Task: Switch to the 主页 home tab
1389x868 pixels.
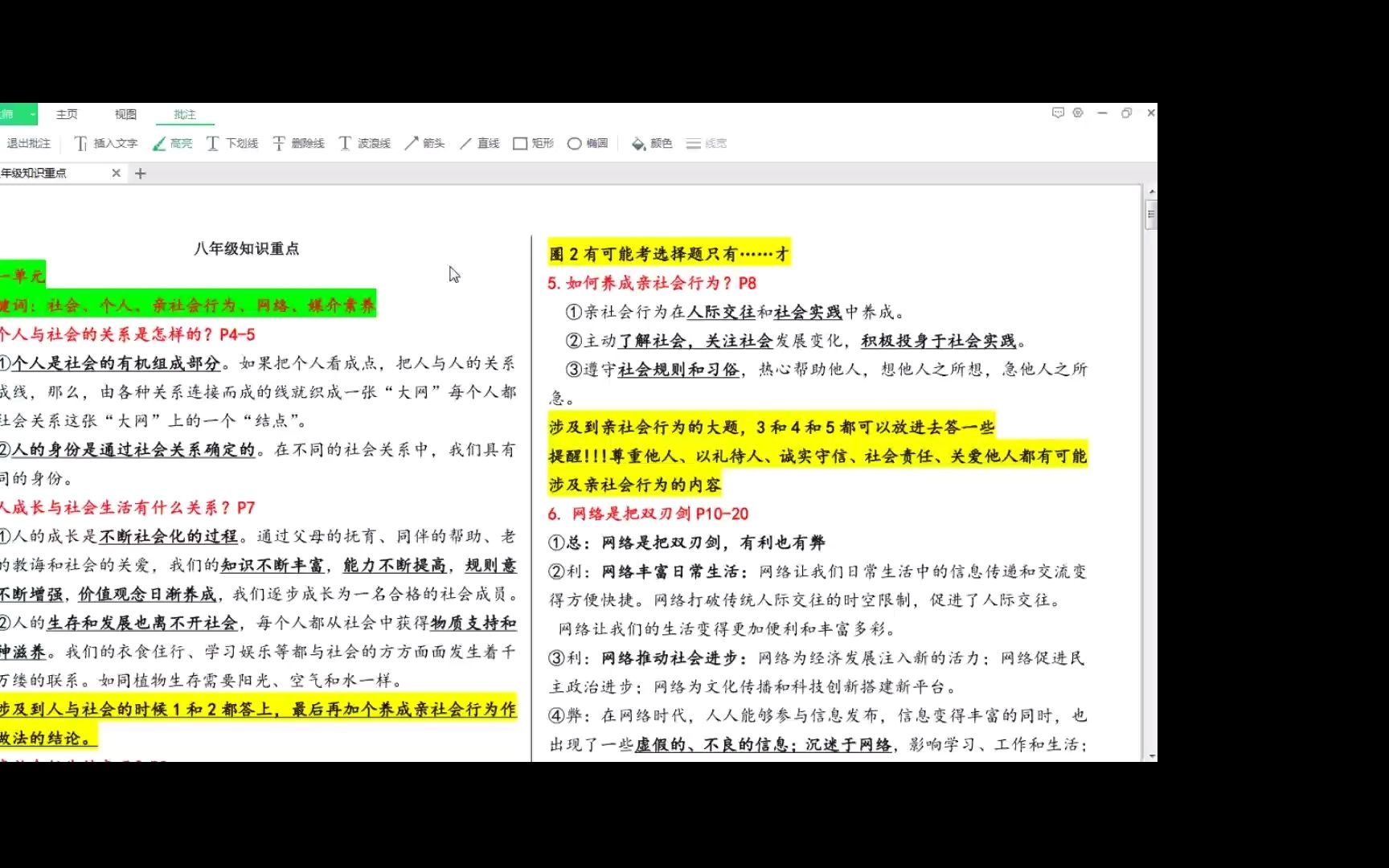Action: click(x=67, y=114)
